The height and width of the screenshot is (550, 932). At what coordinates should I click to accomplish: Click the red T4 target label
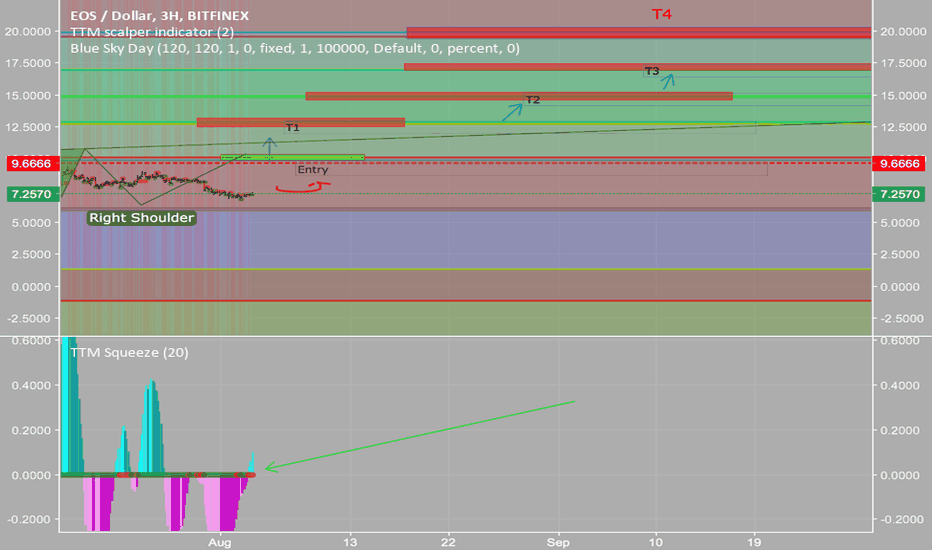tap(662, 14)
